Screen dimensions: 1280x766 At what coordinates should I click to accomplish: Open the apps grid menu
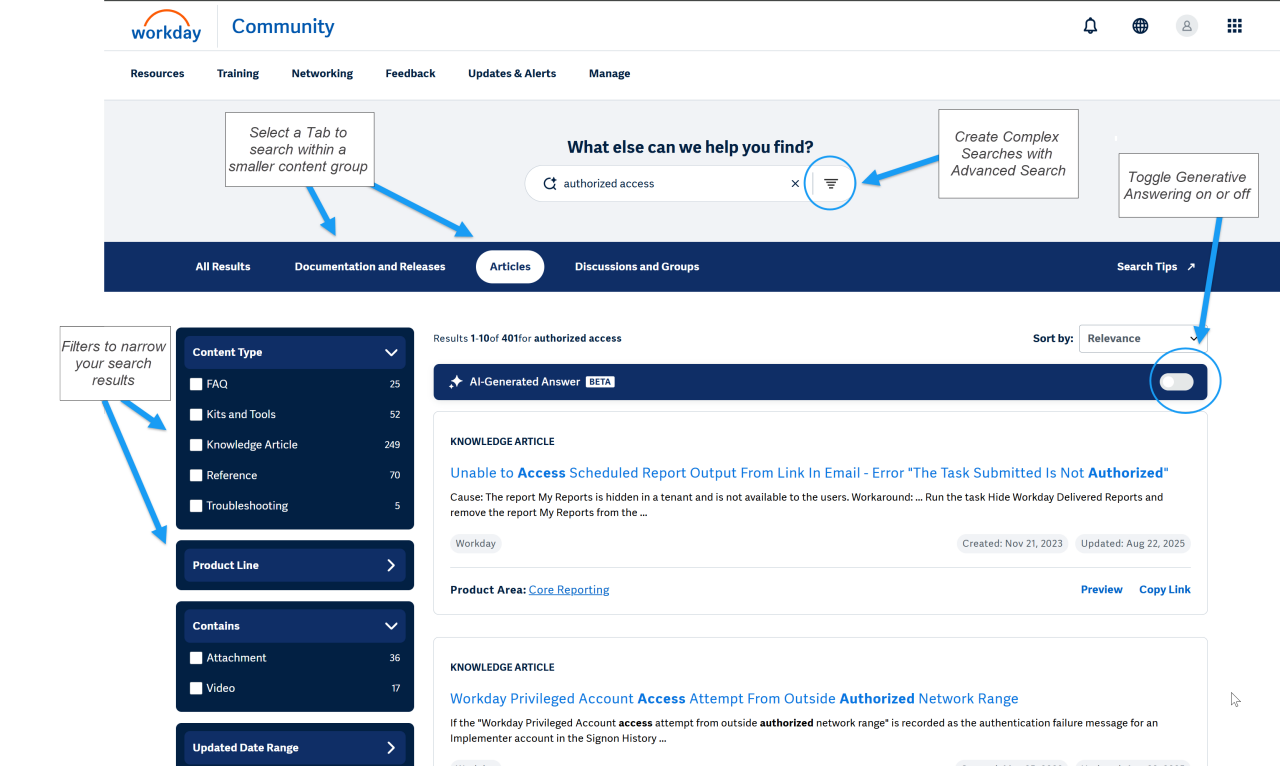click(x=1234, y=26)
